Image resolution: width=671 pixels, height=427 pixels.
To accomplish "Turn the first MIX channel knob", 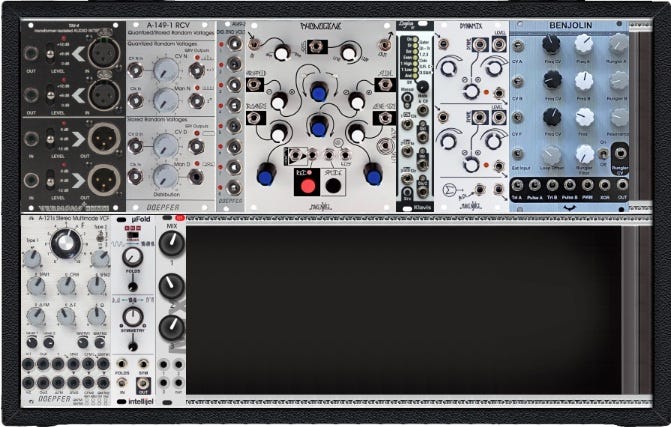I will (171, 243).
